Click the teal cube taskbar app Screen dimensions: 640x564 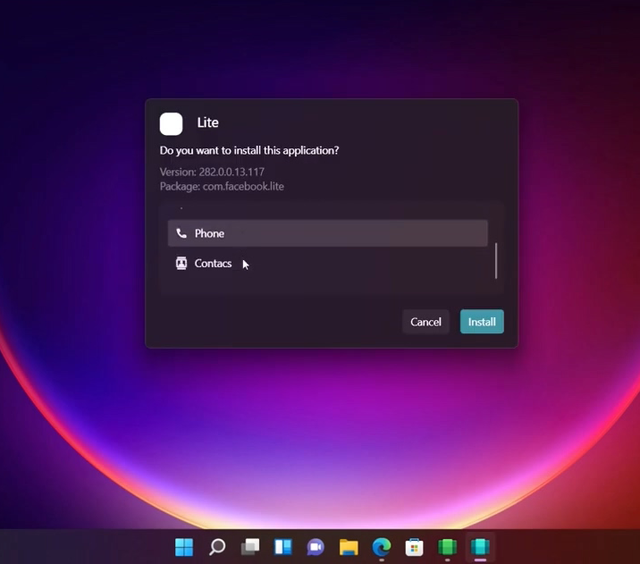coord(480,547)
